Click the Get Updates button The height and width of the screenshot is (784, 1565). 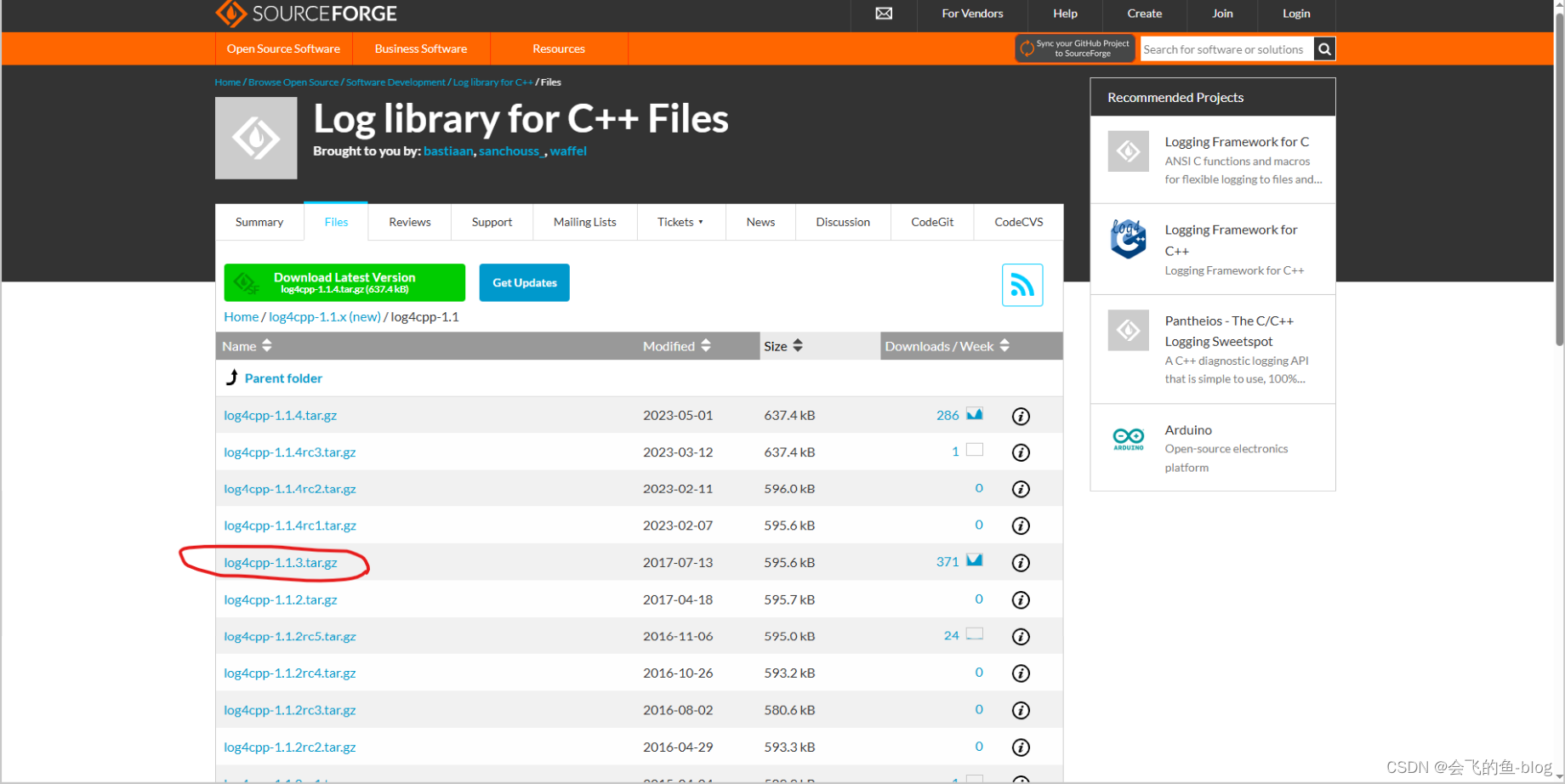[525, 282]
